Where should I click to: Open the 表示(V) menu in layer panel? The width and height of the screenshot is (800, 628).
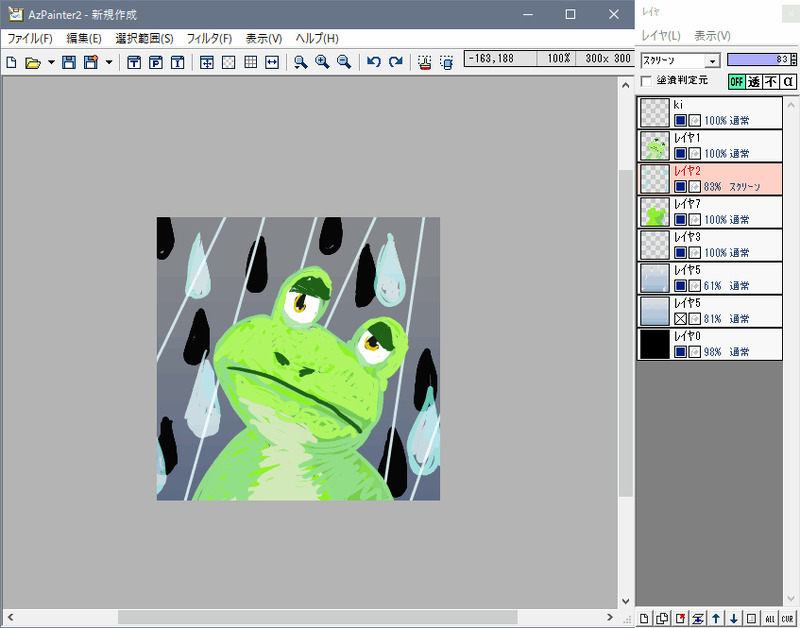(712, 36)
